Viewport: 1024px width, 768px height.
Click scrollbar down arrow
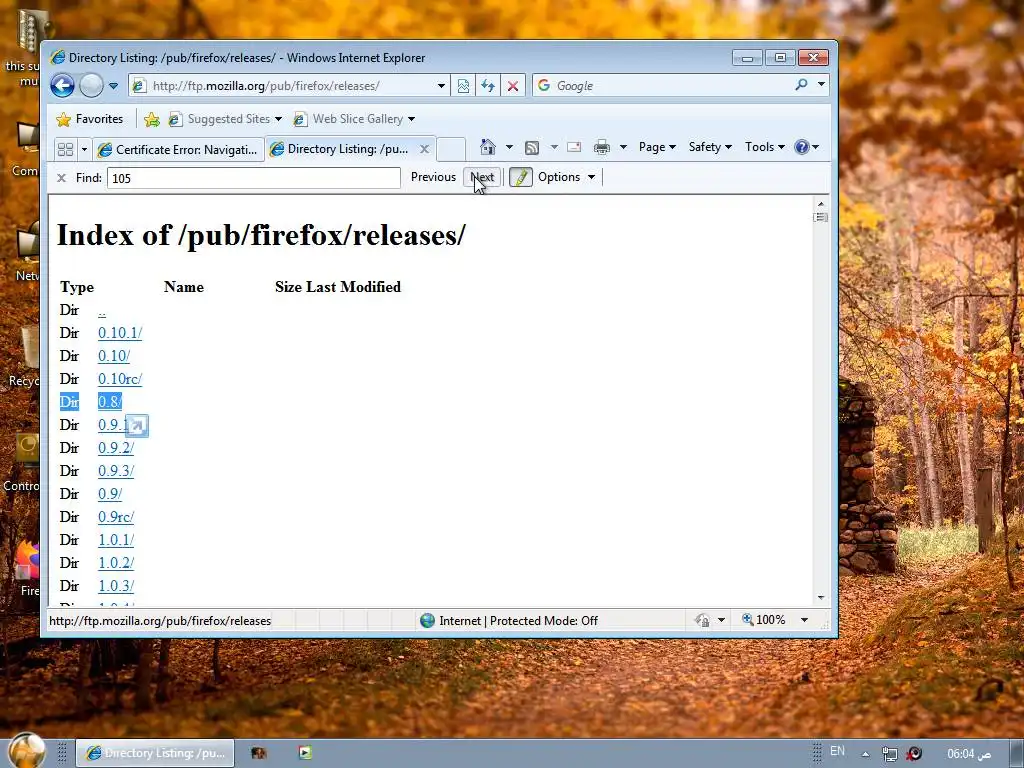coord(821,598)
